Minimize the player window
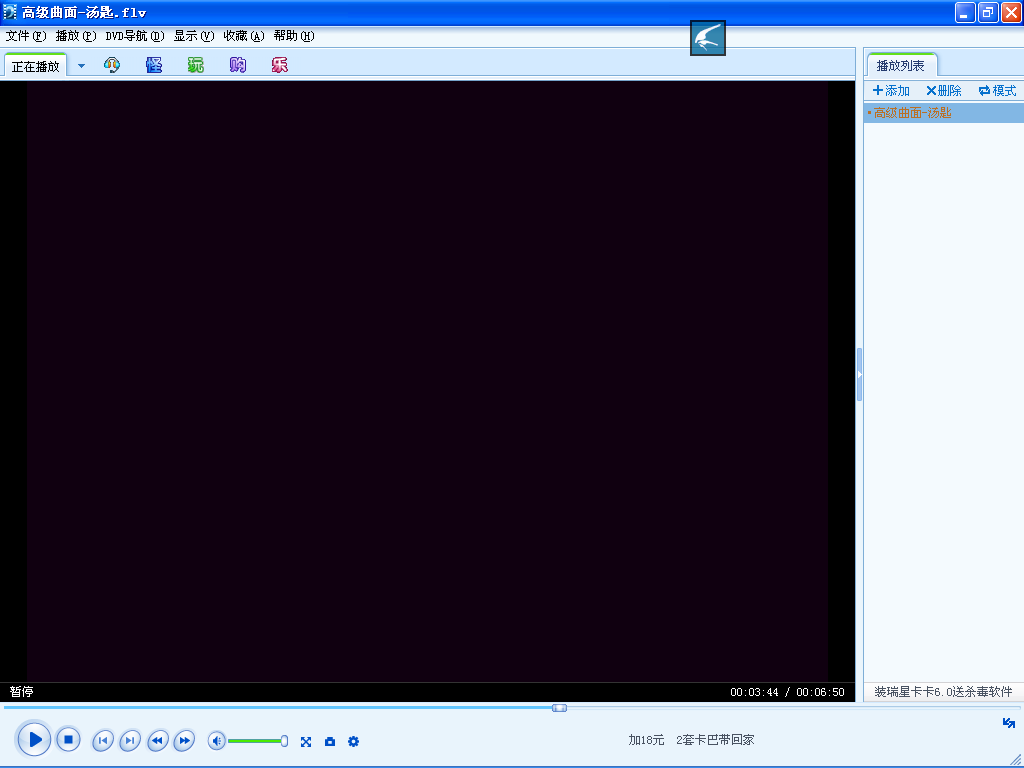The height and width of the screenshot is (768, 1024). tap(965, 12)
